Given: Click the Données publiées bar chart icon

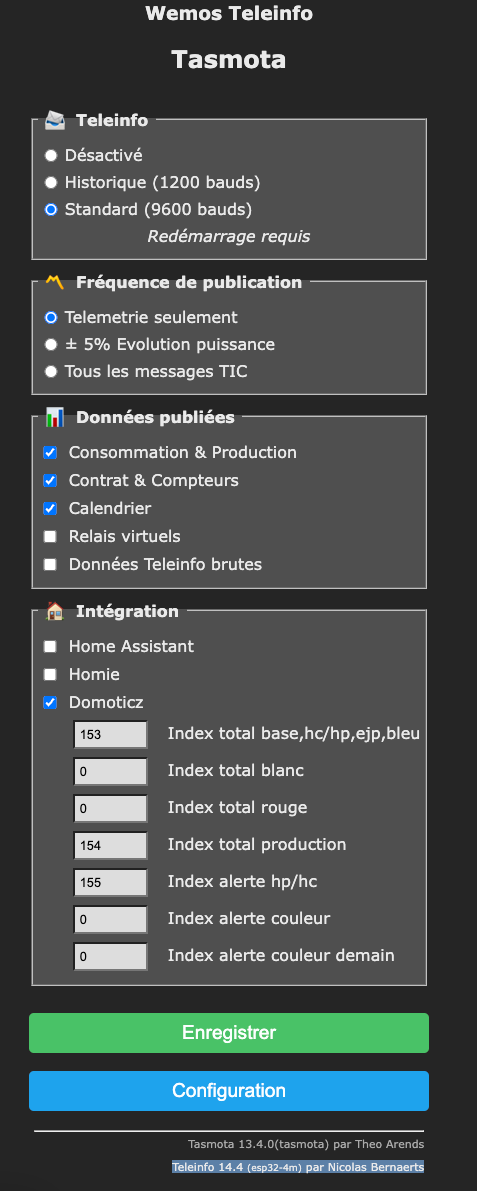Looking at the screenshot, I should coord(55,417).
